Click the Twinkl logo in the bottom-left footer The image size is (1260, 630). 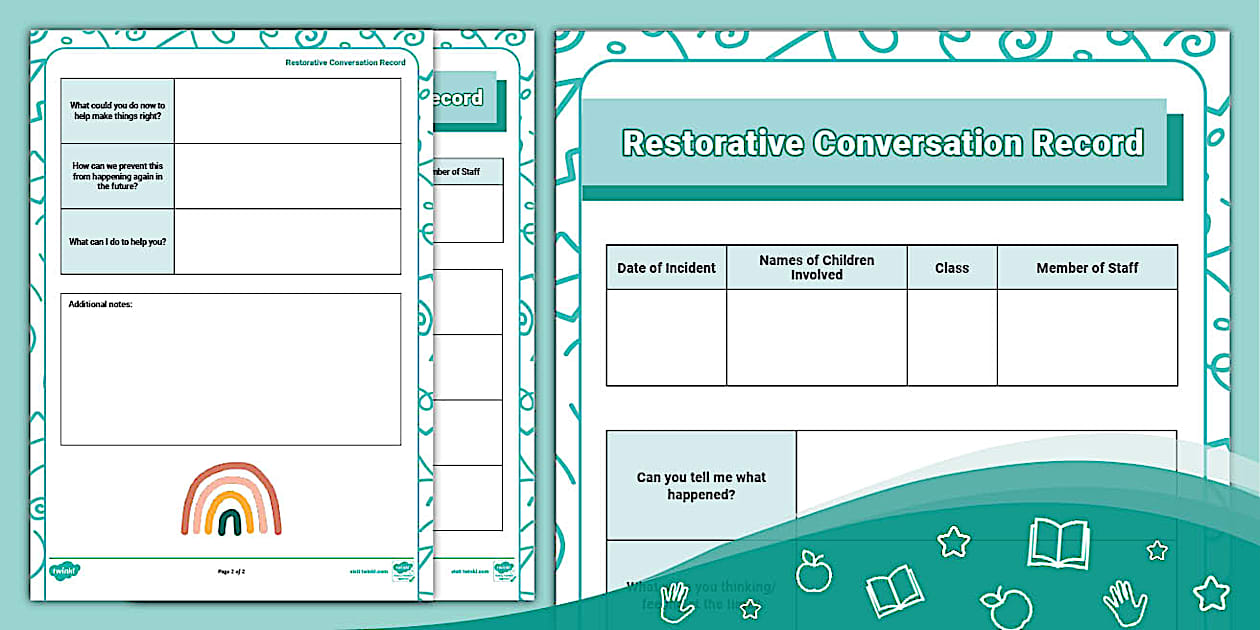(65, 571)
